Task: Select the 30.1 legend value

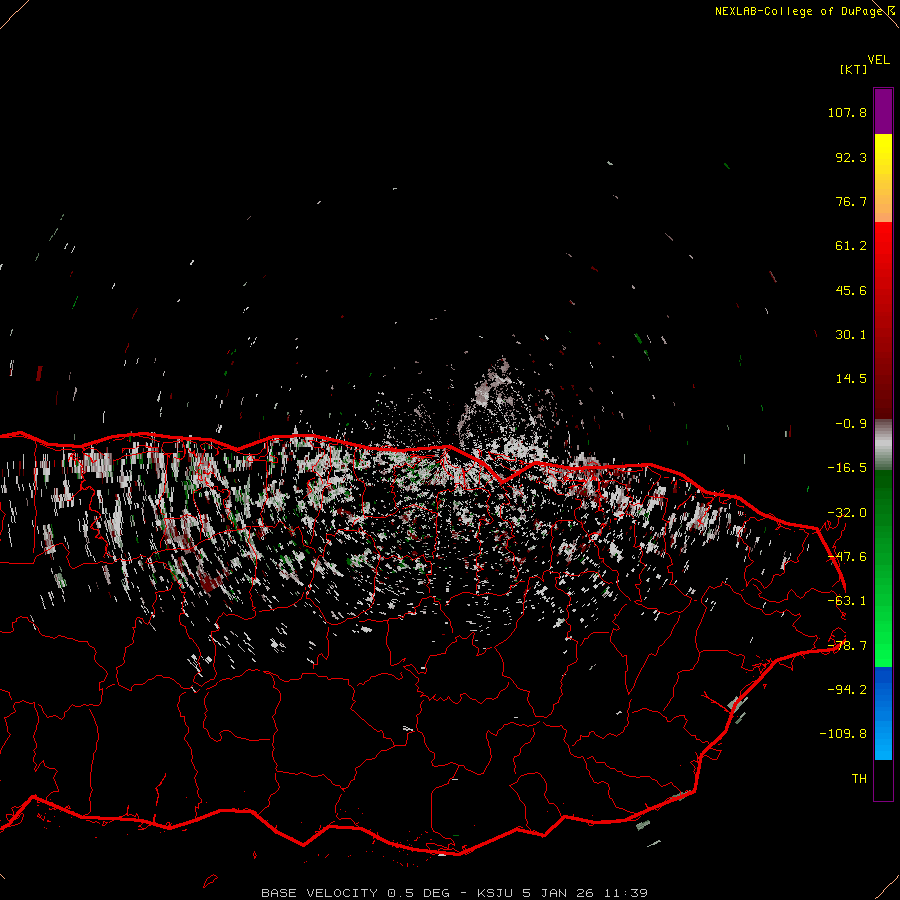Action: pyautogui.click(x=851, y=335)
